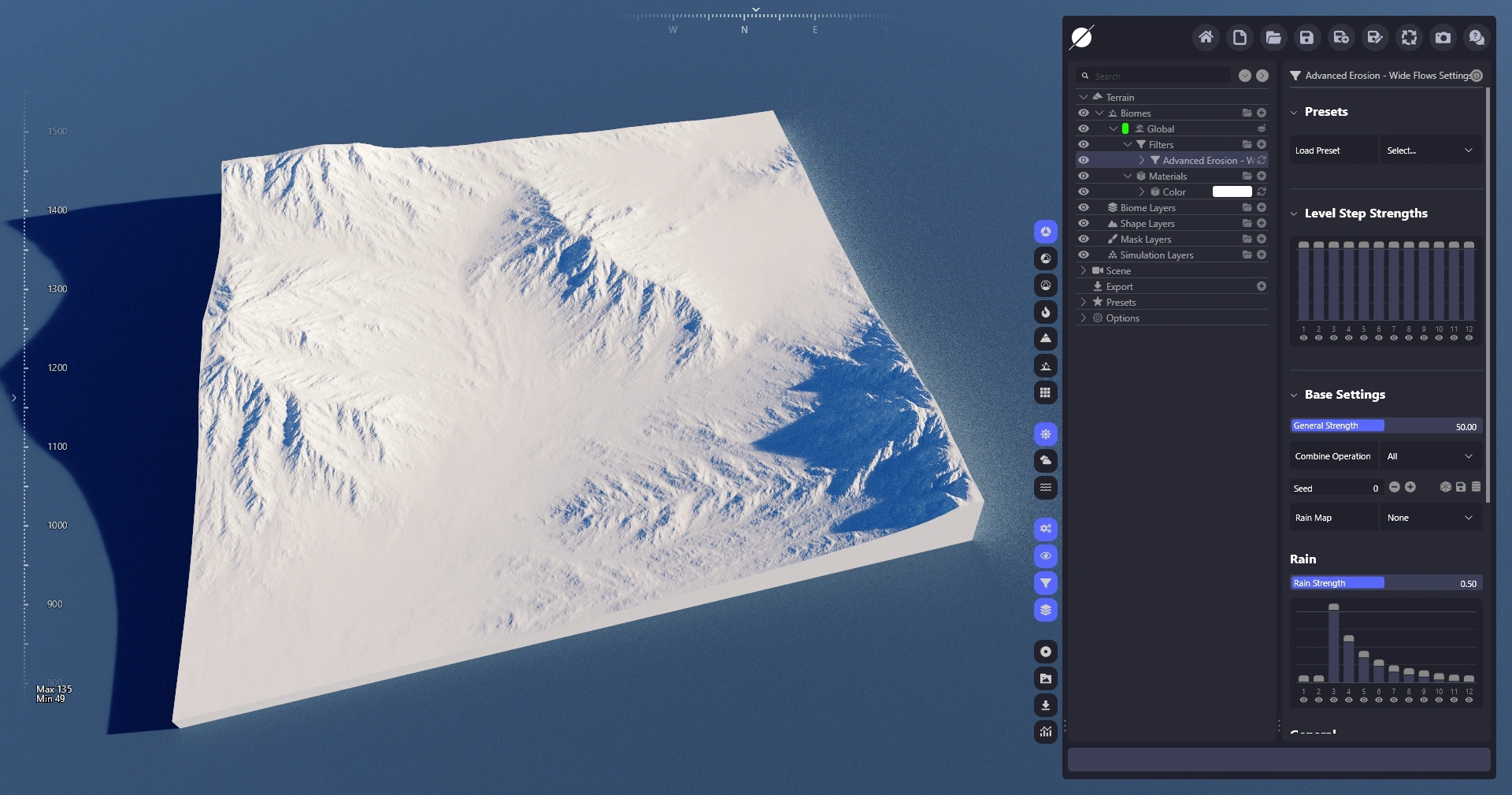The image size is (1512, 795).
Task: Take a screenshot with the camera icon
Action: coord(1443,37)
